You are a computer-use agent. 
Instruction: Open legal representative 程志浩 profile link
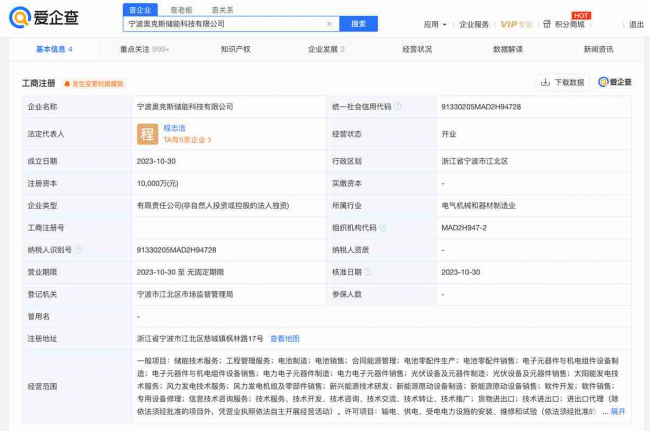pos(175,128)
